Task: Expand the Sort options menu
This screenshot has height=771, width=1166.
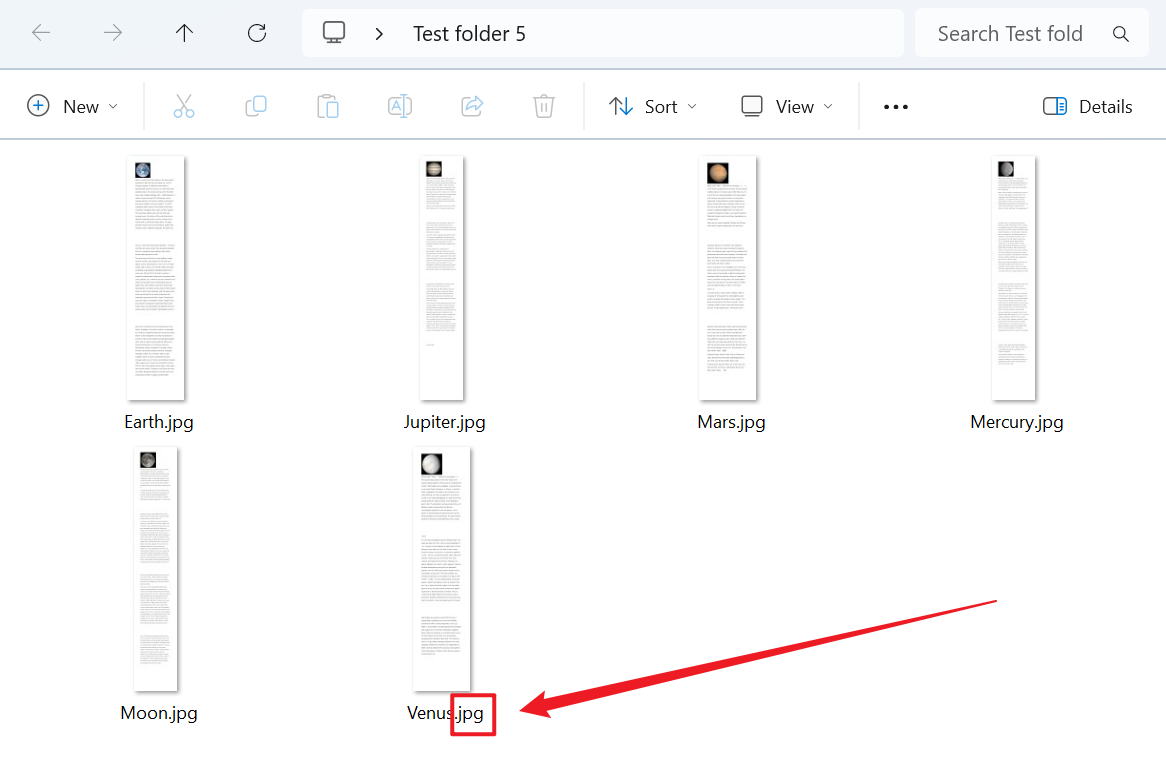Action: 653,106
